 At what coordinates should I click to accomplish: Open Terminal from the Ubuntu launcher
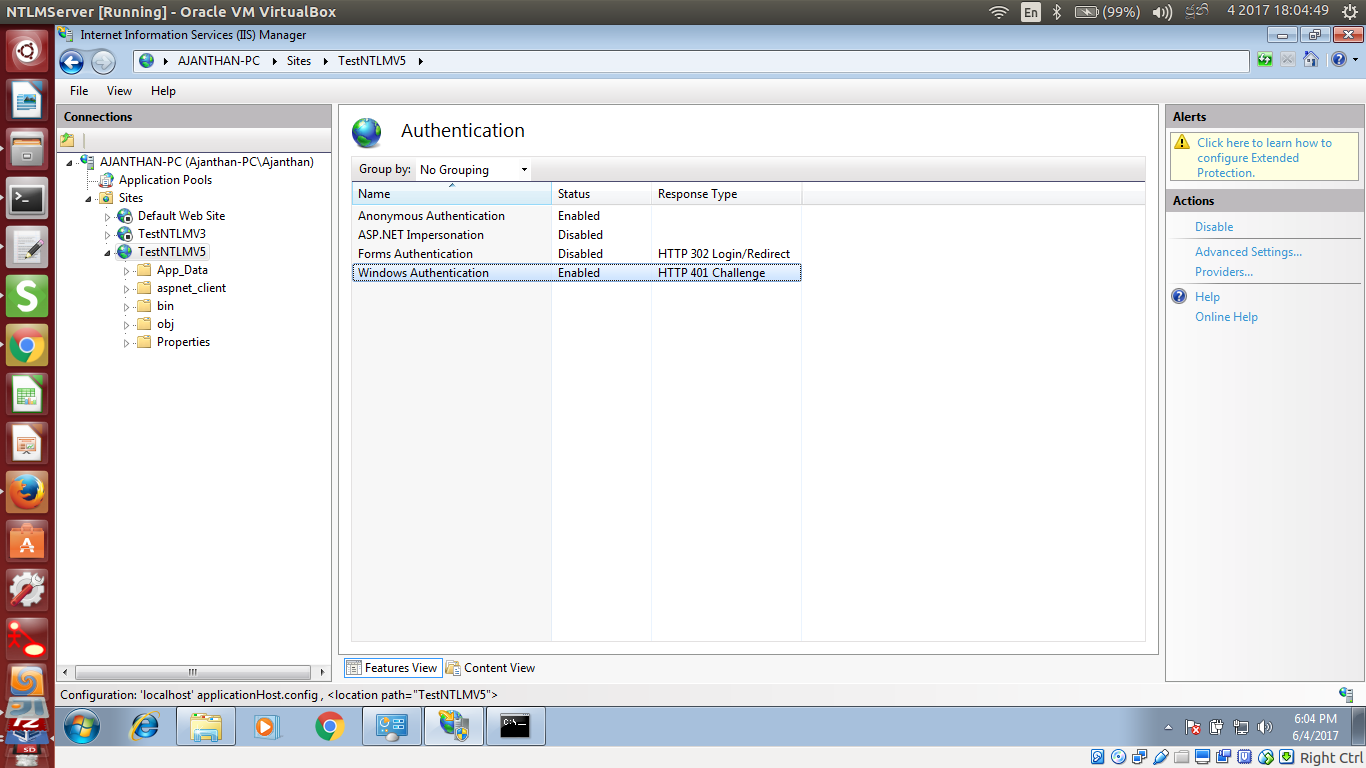(27, 198)
